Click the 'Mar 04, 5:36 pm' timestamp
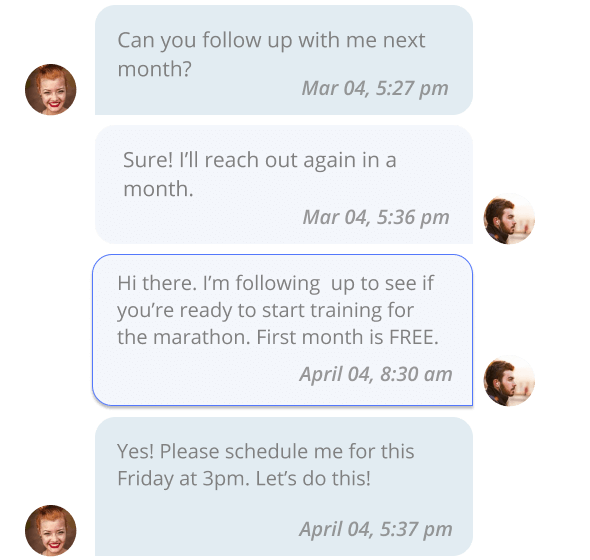 376,218
